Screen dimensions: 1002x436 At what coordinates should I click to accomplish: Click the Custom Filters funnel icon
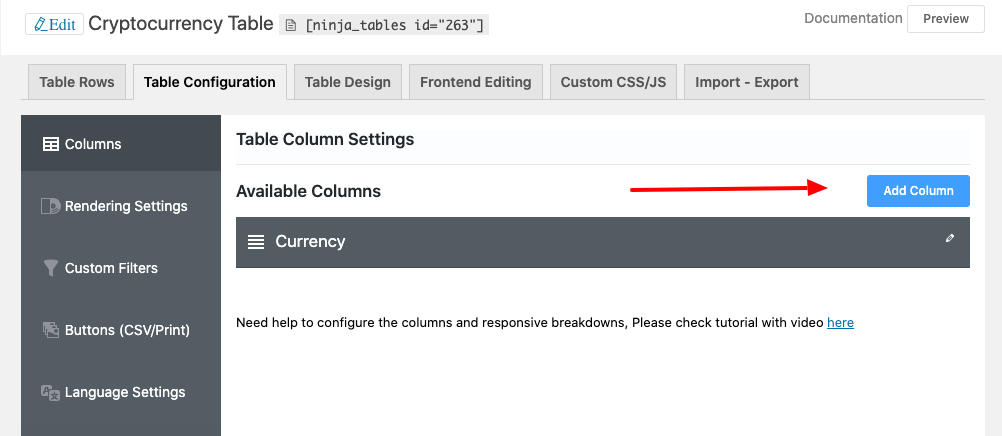coord(50,268)
